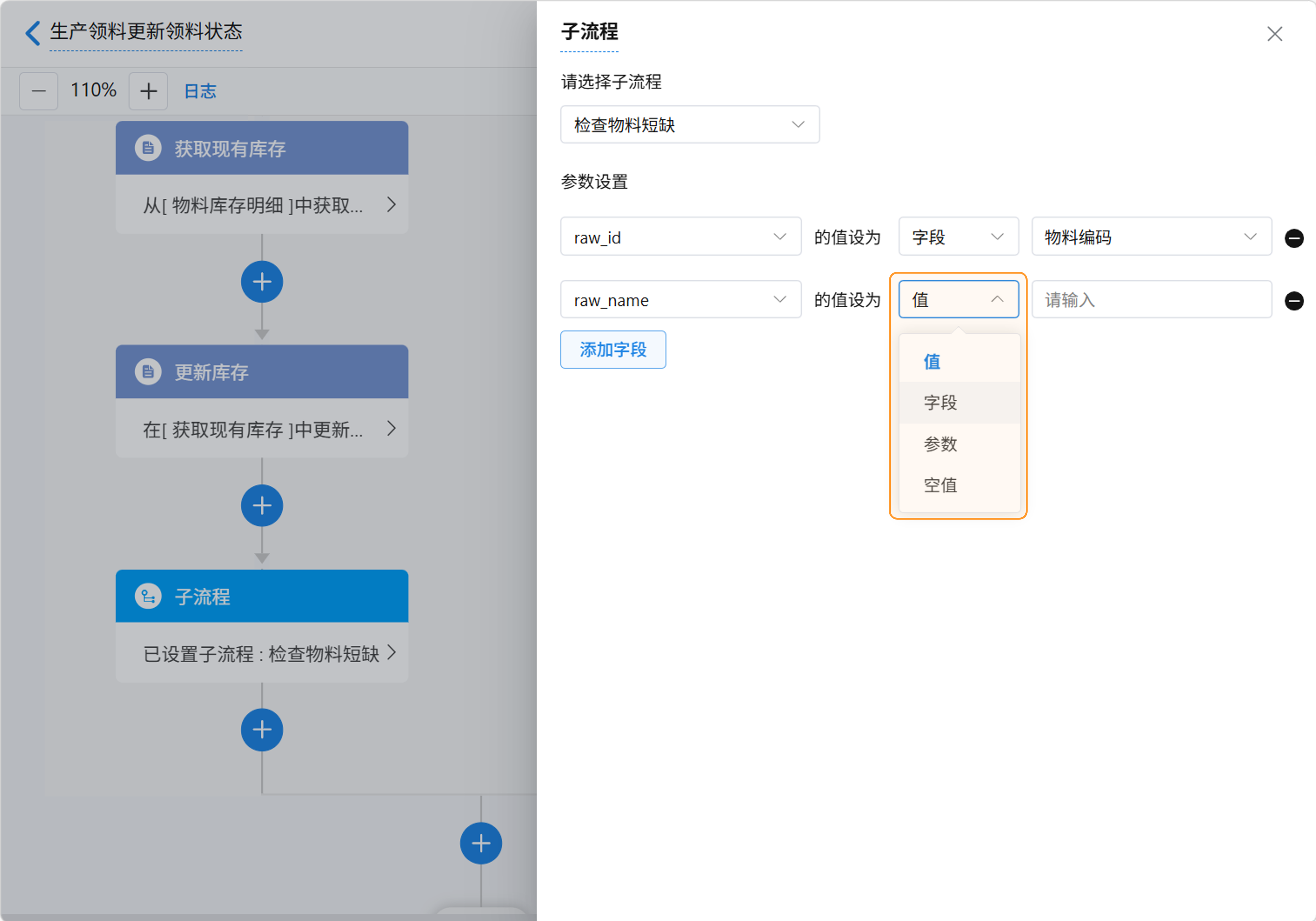This screenshot has height=921, width=1316.
Task: Close the 子流程 settings panel
Action: click(x=1274, y=34)
